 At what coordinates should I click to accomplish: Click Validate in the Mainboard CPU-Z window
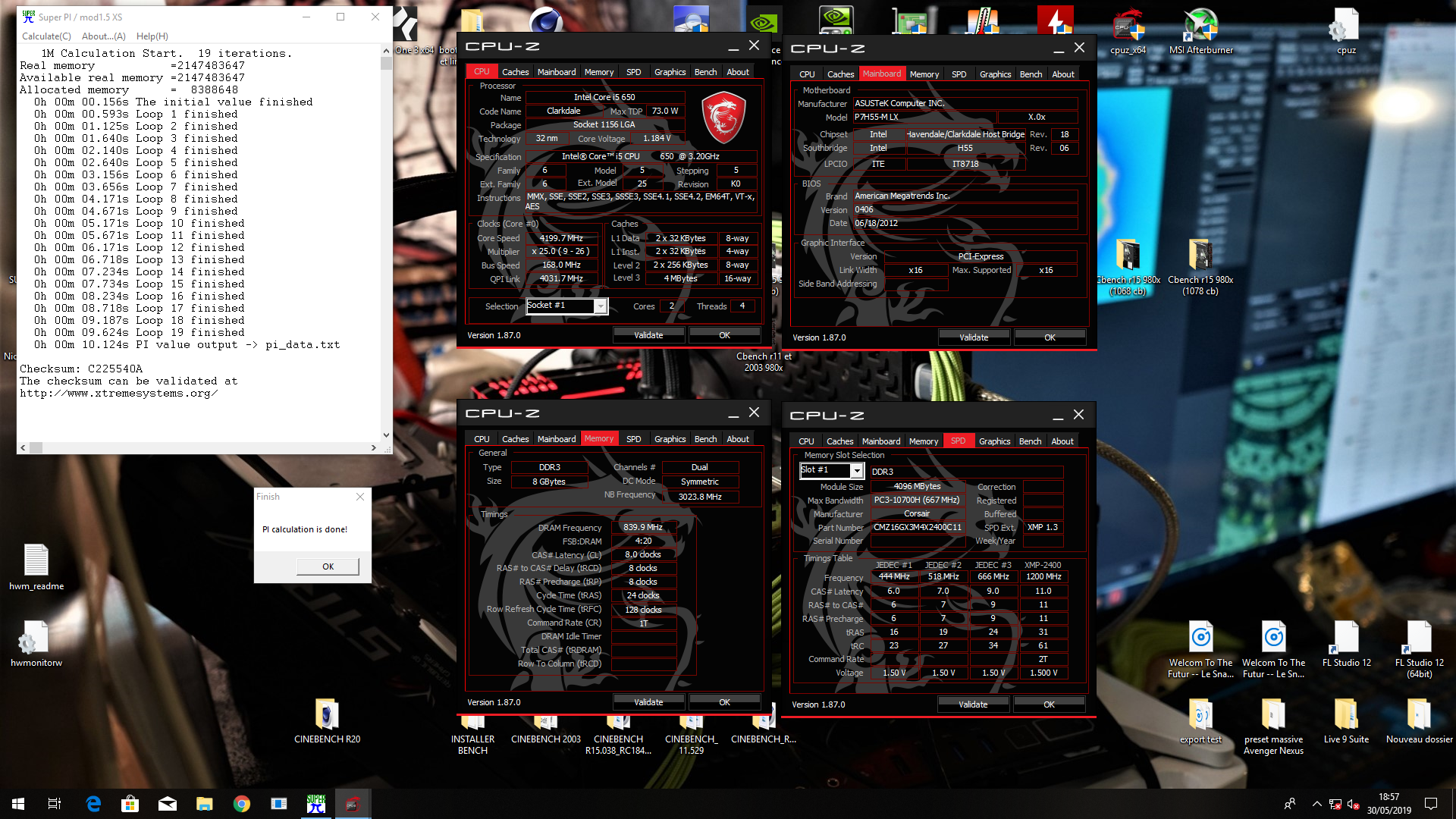click(x=974, y=337)
